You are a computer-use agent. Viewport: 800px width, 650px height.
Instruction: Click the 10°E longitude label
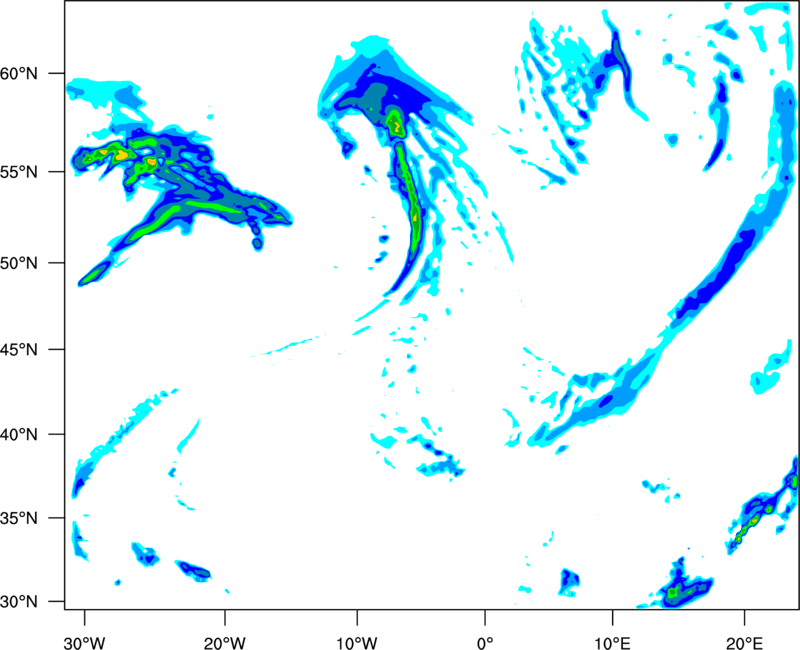pyautogui.click(x=612, y=643)
